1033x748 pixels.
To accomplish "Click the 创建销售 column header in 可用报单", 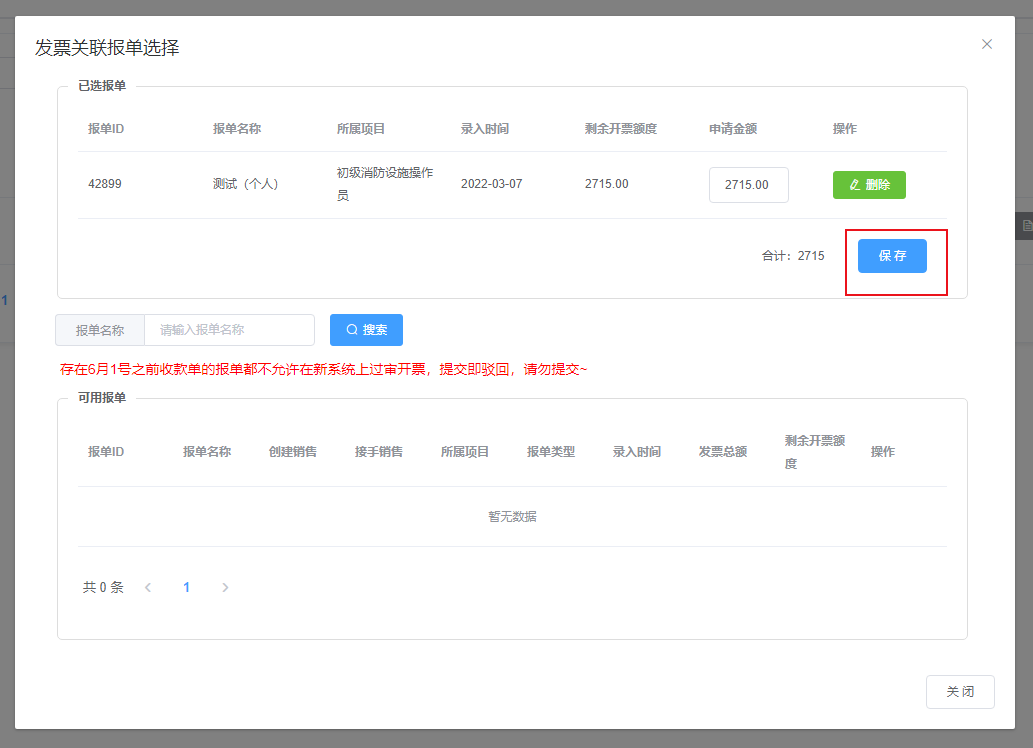I will point(293,452).
